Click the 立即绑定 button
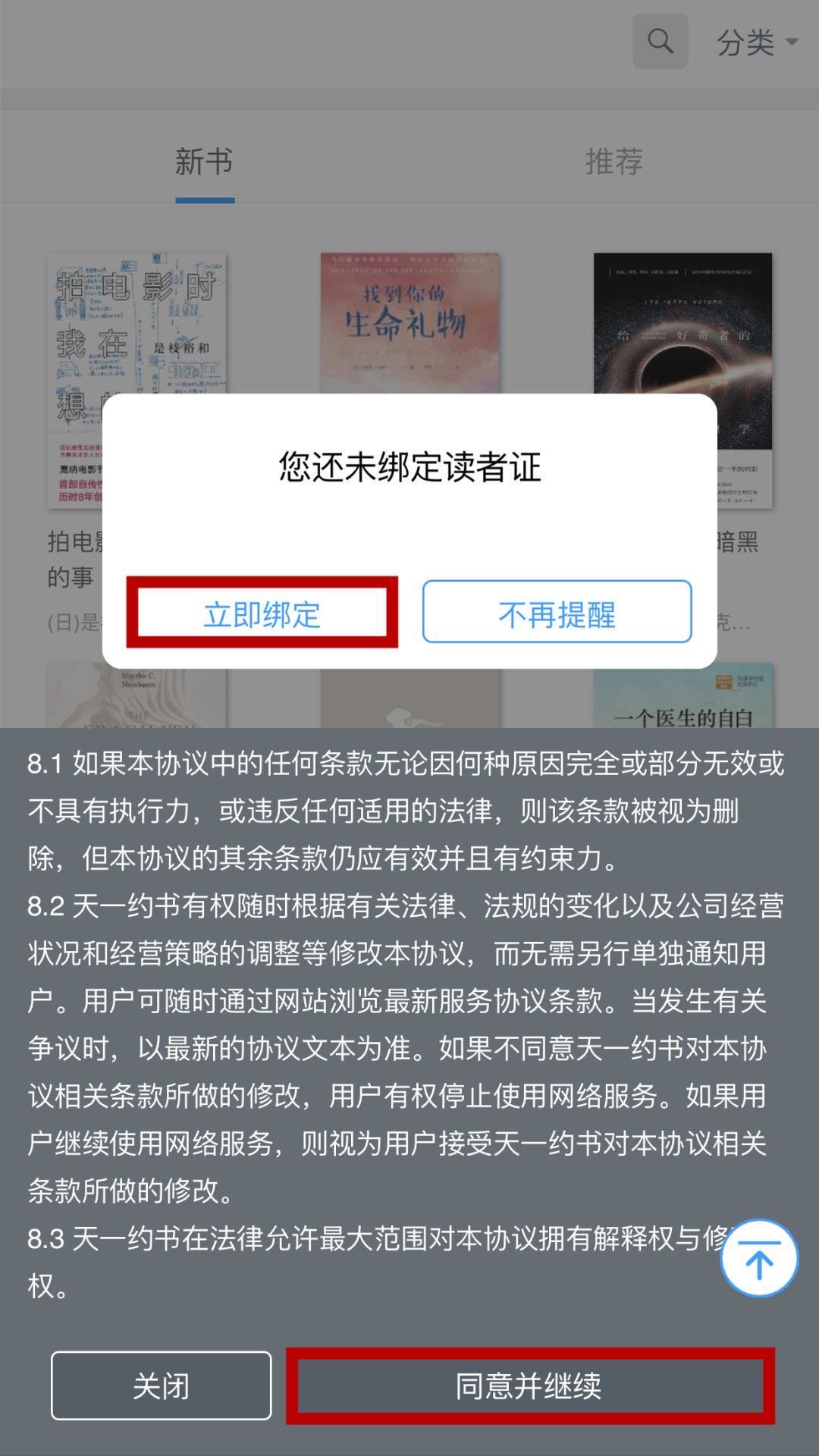This screenshot has height=1456, width=819. pos(262,612)
